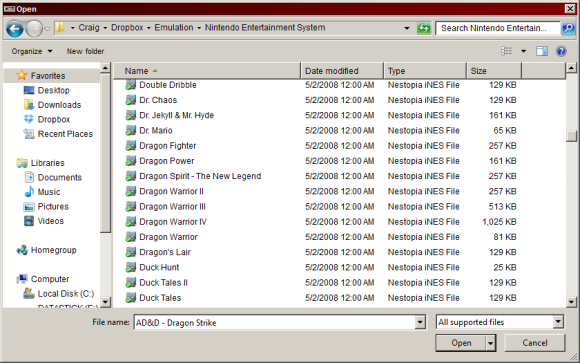Focus the Search Nintendo Entertainment field
This screenshot has height=363, width=580.
coord(498,28)
